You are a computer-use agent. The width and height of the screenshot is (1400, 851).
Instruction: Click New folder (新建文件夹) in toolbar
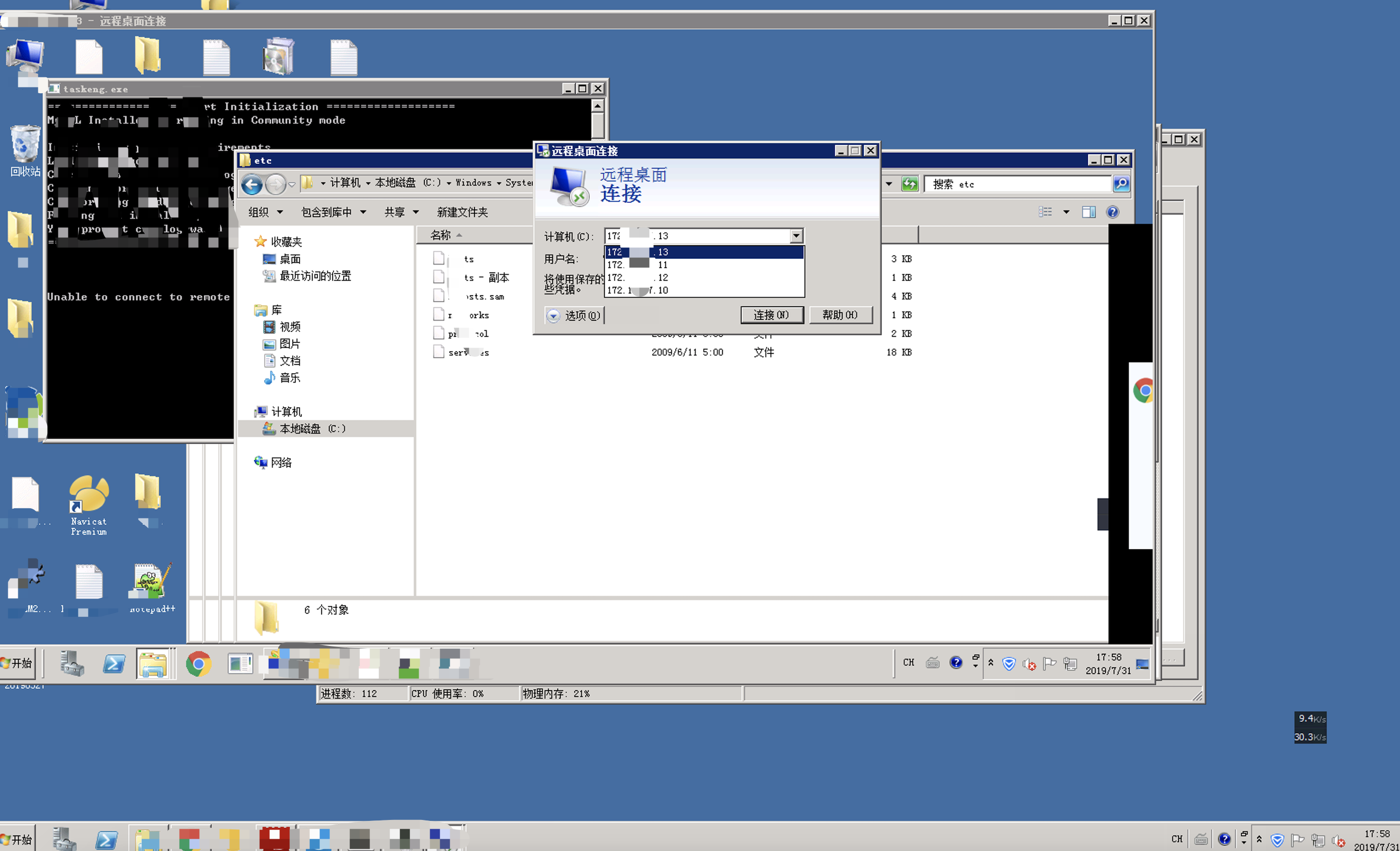[462, 212]
